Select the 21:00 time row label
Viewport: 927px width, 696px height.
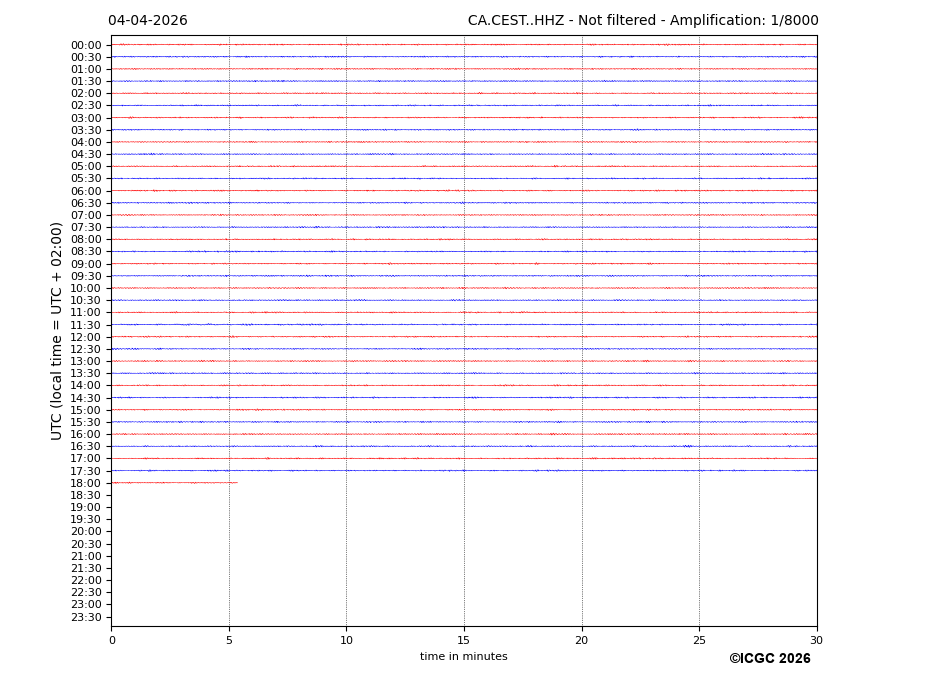(x=85, y=556)
